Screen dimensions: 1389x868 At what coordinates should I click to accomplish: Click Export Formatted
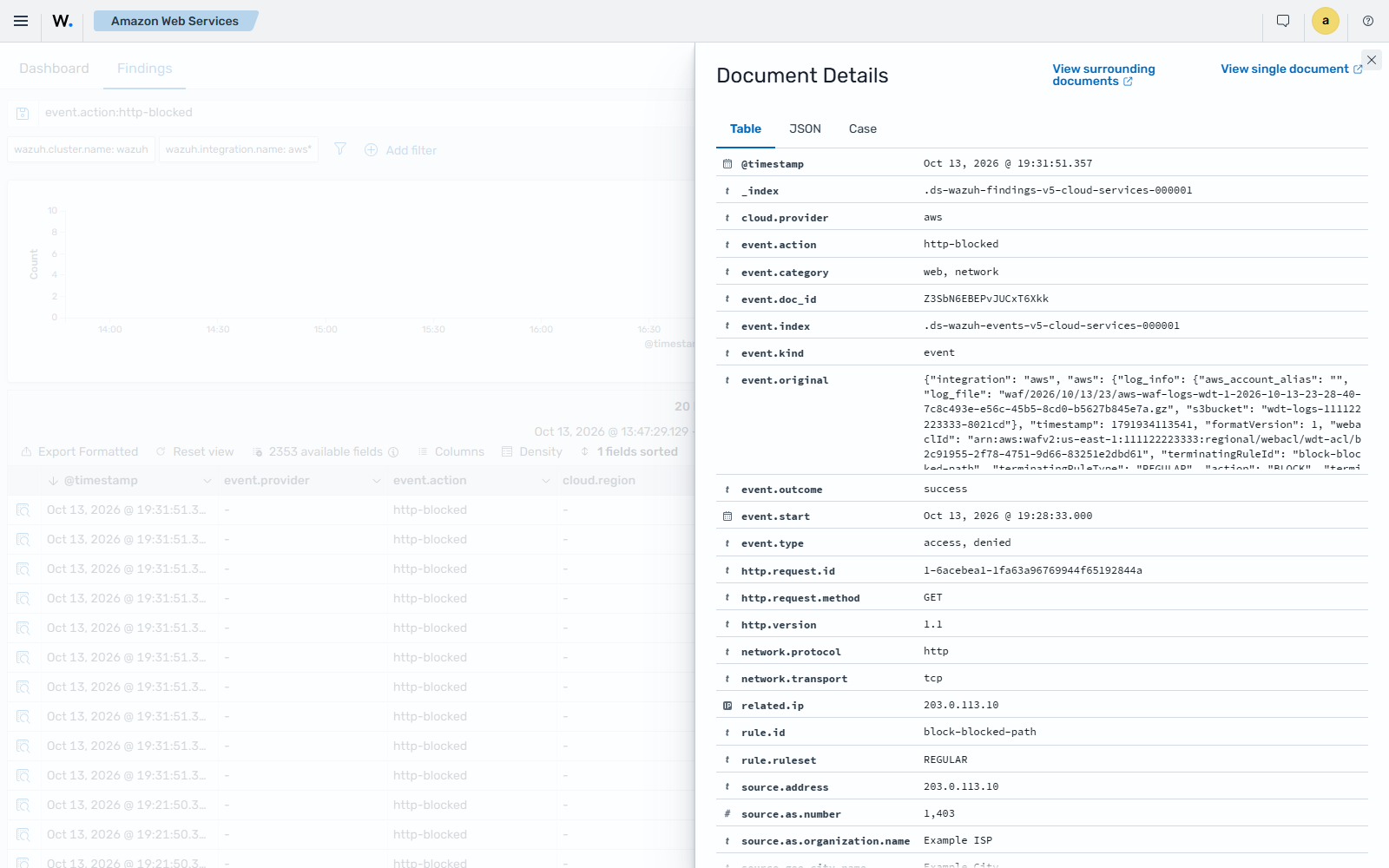point(79,451)
